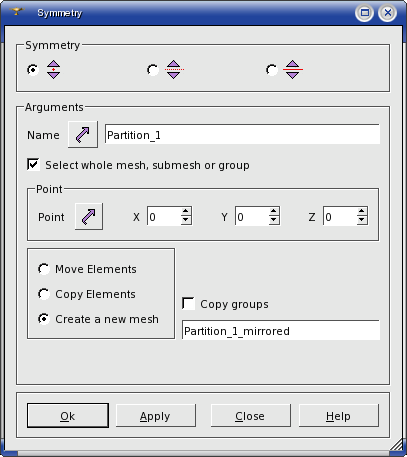Increase the X coordinate with up arrow
The image size is (407, 457).
coord(186,211)
